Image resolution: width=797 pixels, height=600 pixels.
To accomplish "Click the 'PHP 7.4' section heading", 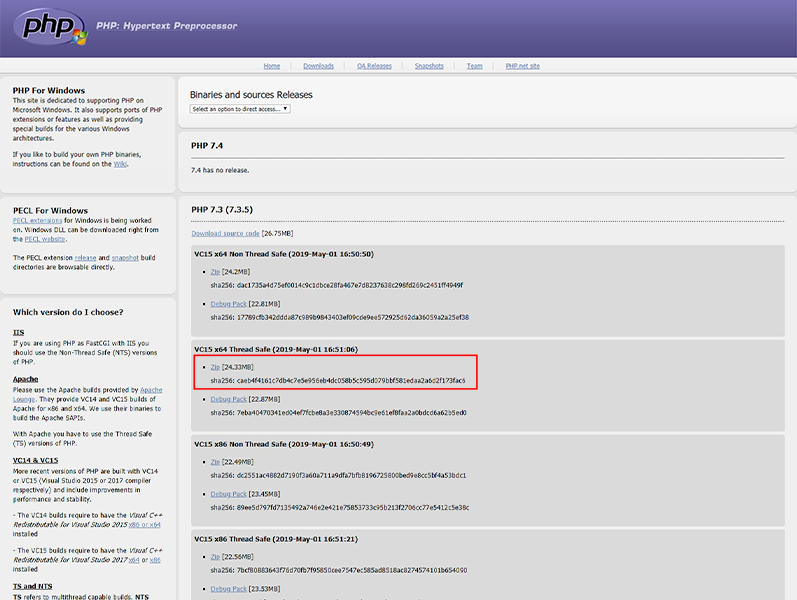I will pyautogui.click(x=207, y=145).
